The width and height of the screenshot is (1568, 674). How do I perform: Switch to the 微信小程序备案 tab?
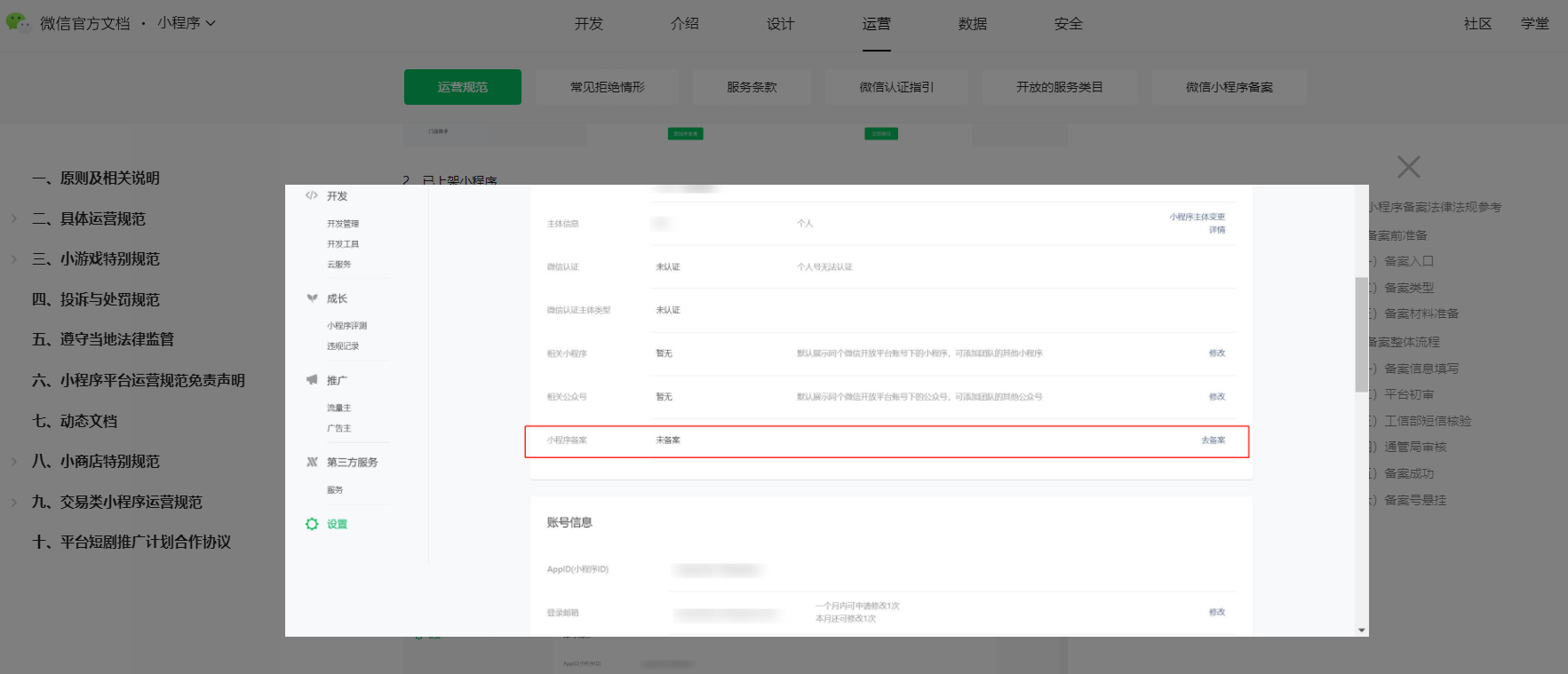[1230, 87]
